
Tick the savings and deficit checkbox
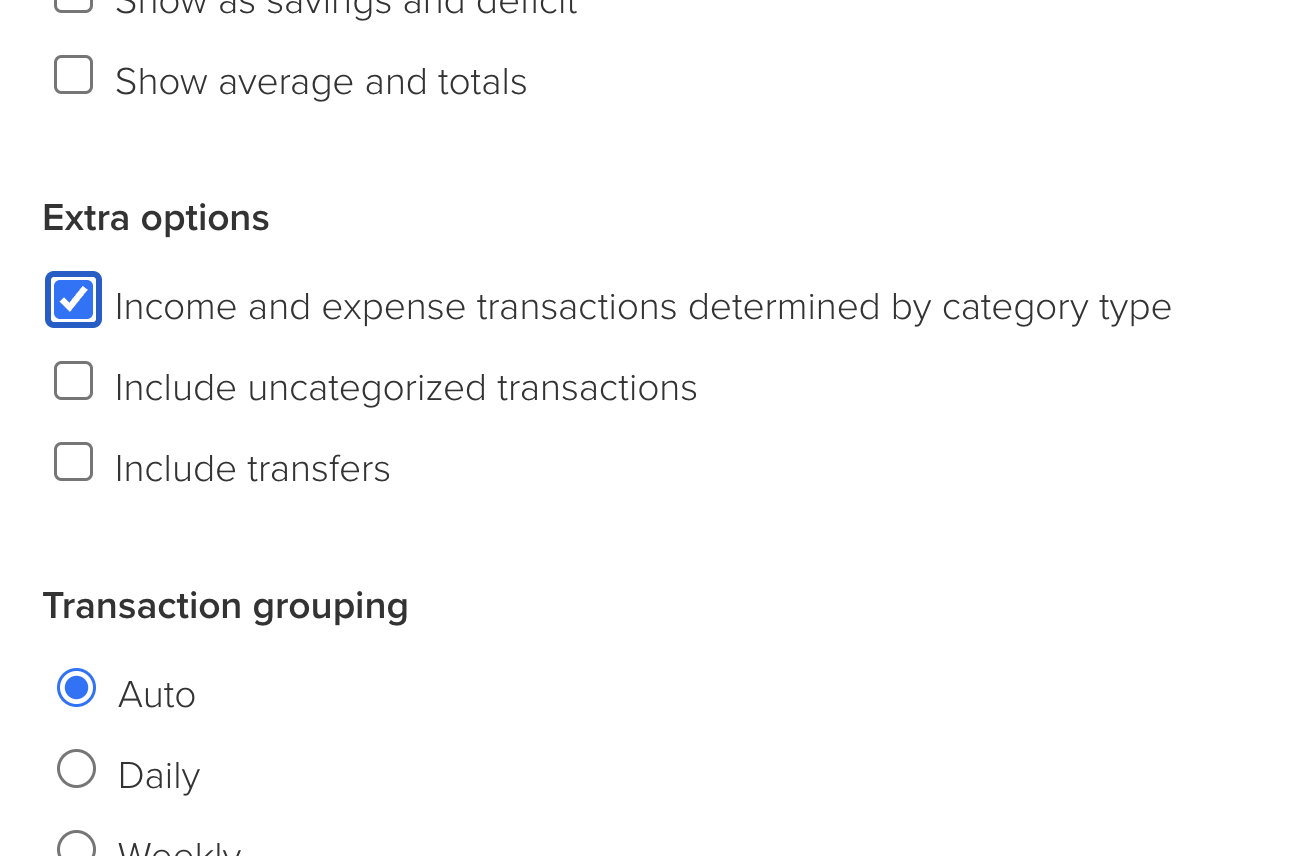pos(74,3)
